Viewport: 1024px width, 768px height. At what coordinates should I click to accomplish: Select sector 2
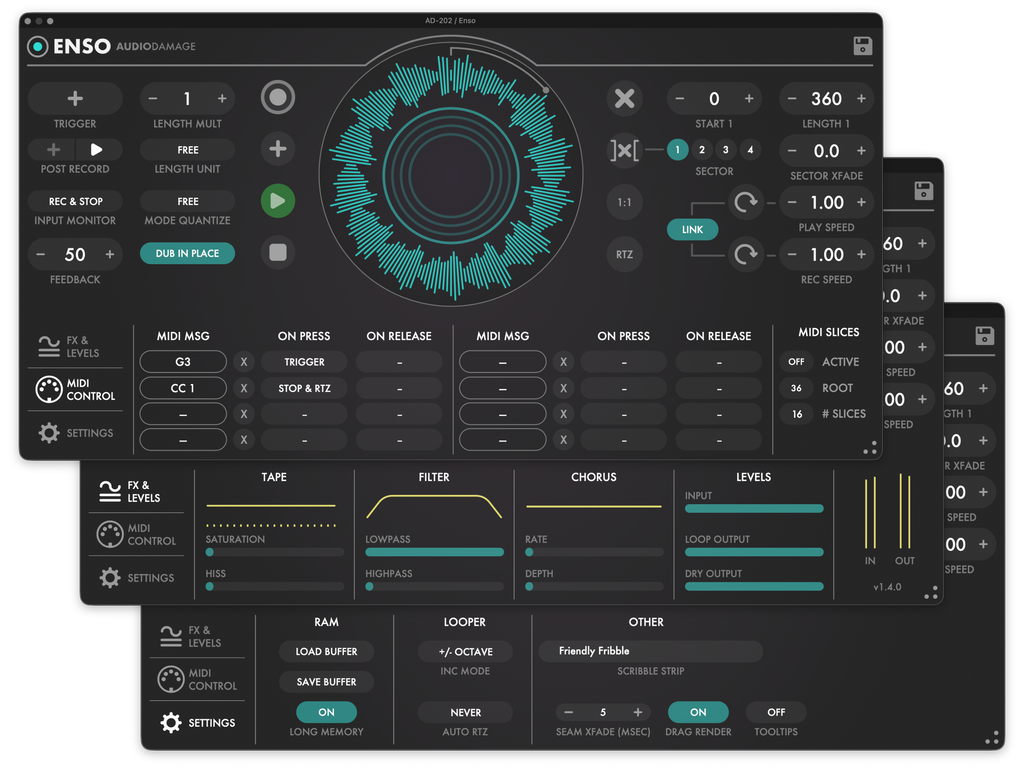coord(702,150)
